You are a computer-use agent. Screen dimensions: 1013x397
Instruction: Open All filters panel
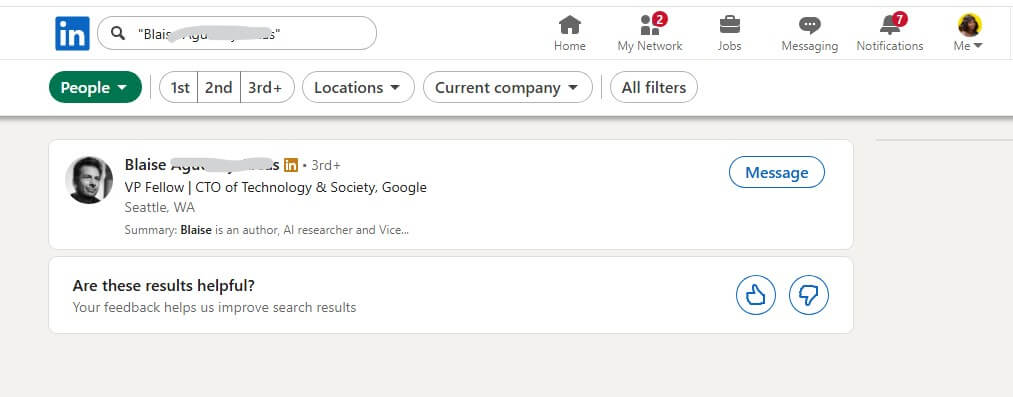(x=653, y=87)
